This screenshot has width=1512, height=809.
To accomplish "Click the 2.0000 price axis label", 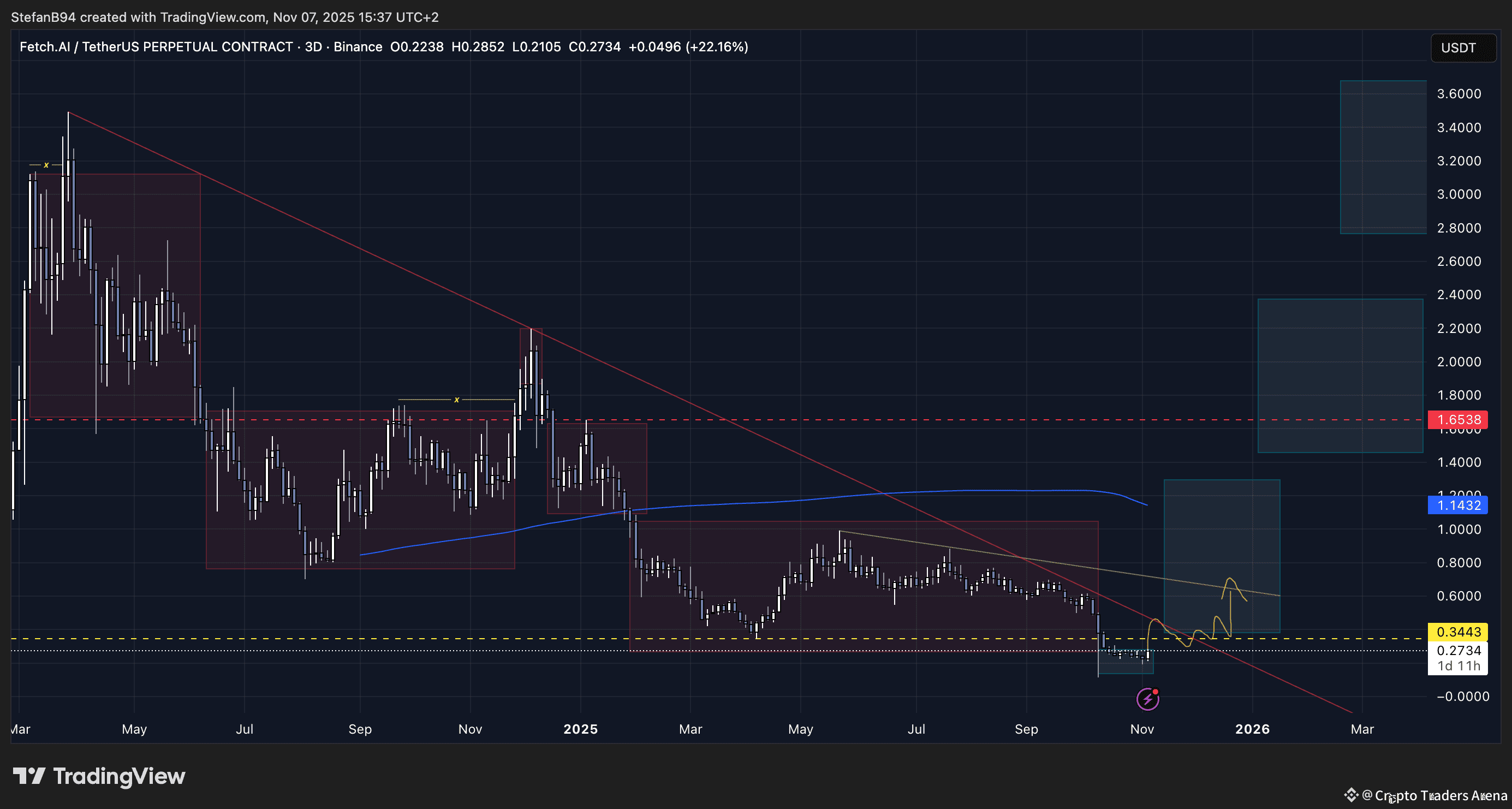I will (x=1459, y=361).
